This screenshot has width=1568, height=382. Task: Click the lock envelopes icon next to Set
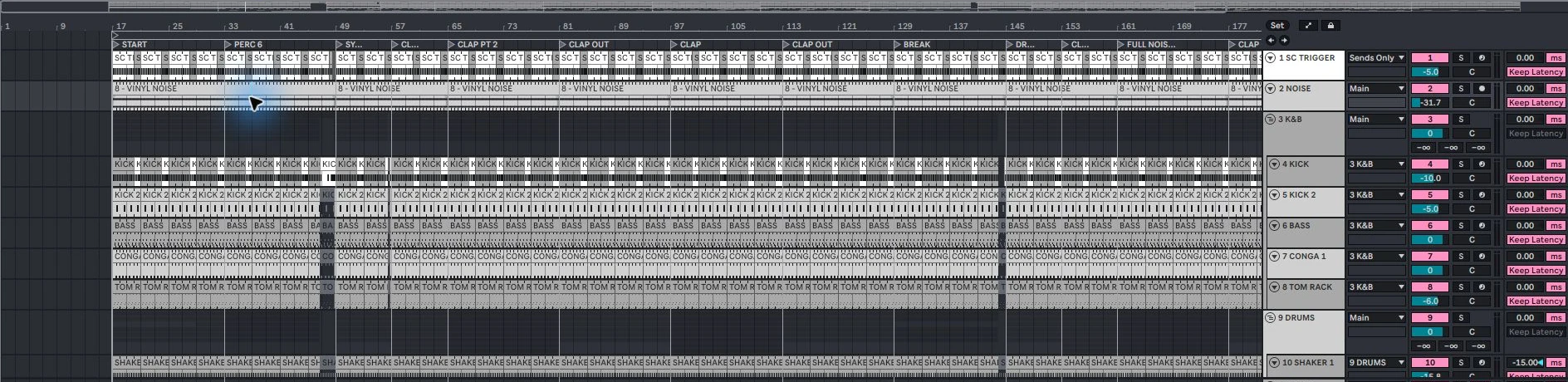pos(1330,26)
